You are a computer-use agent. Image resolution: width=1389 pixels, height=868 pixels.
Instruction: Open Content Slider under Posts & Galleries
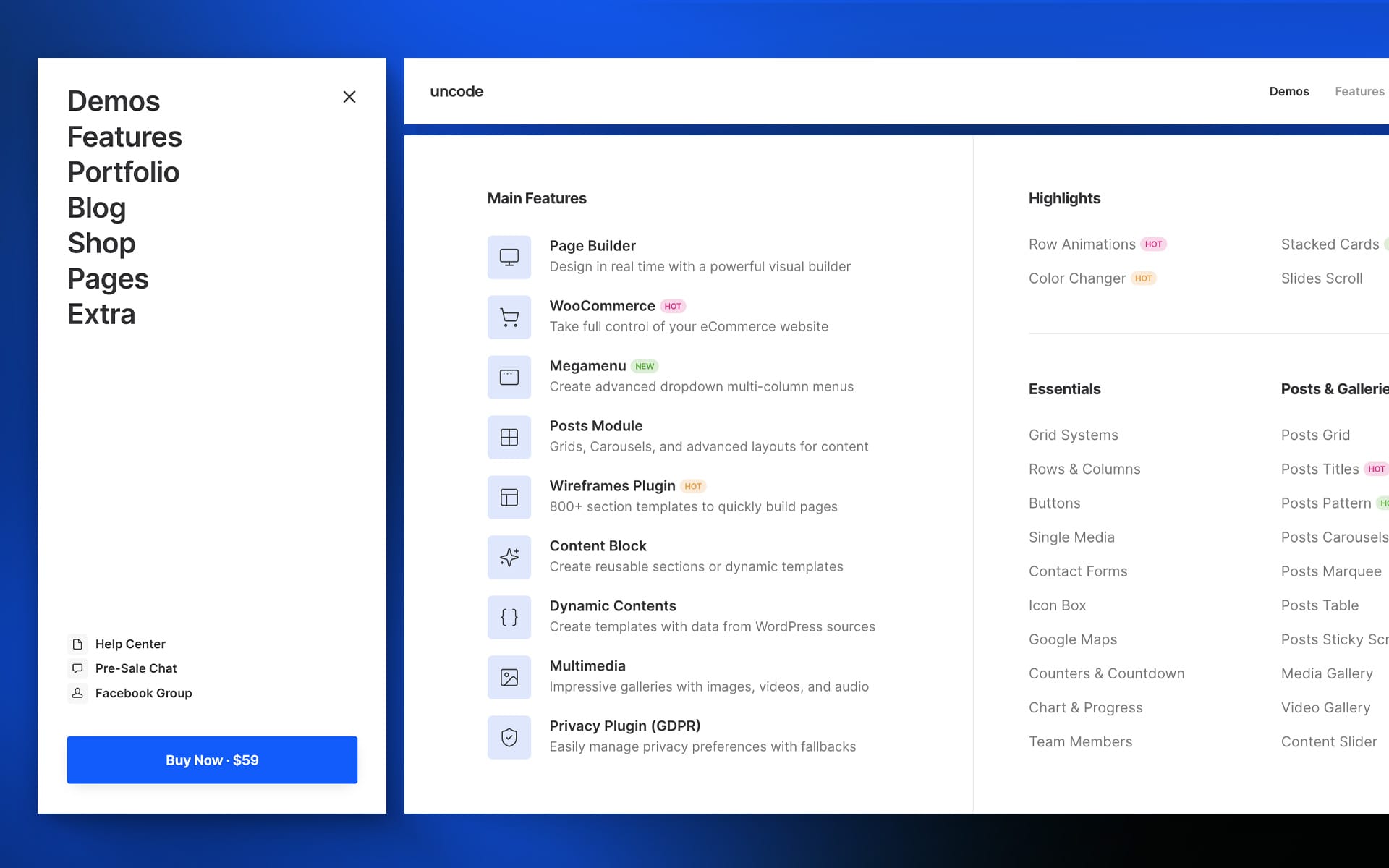coord(1329,741)
